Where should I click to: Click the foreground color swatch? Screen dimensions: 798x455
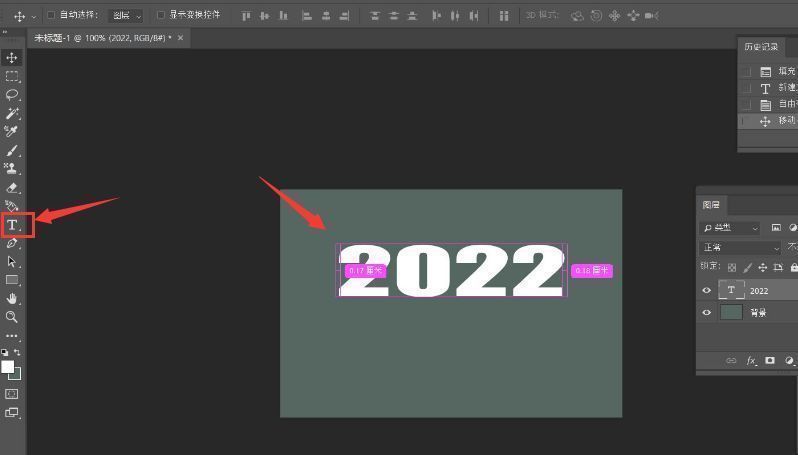point(8,367)
